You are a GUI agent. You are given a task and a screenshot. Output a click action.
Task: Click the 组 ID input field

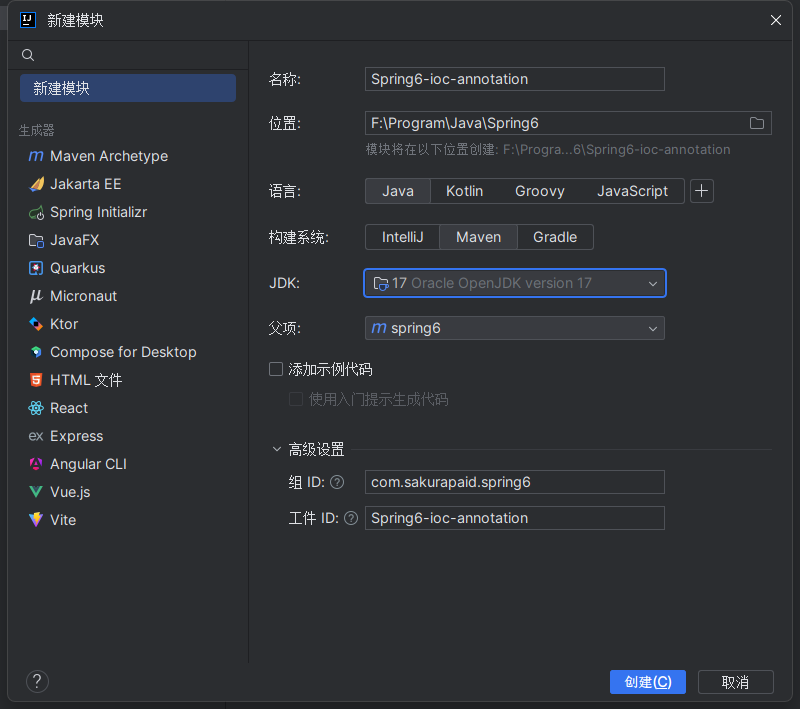click(x=515, y=482)
